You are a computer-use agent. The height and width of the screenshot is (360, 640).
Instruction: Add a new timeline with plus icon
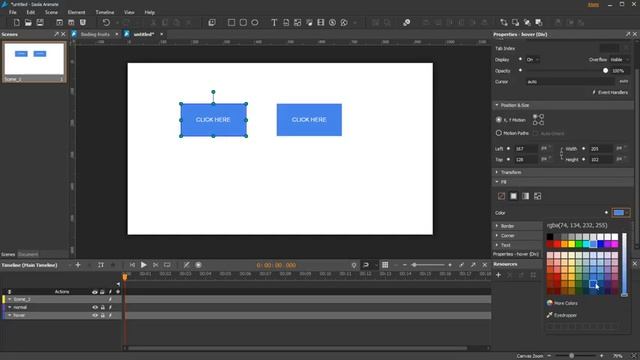(x=78, y=265)
